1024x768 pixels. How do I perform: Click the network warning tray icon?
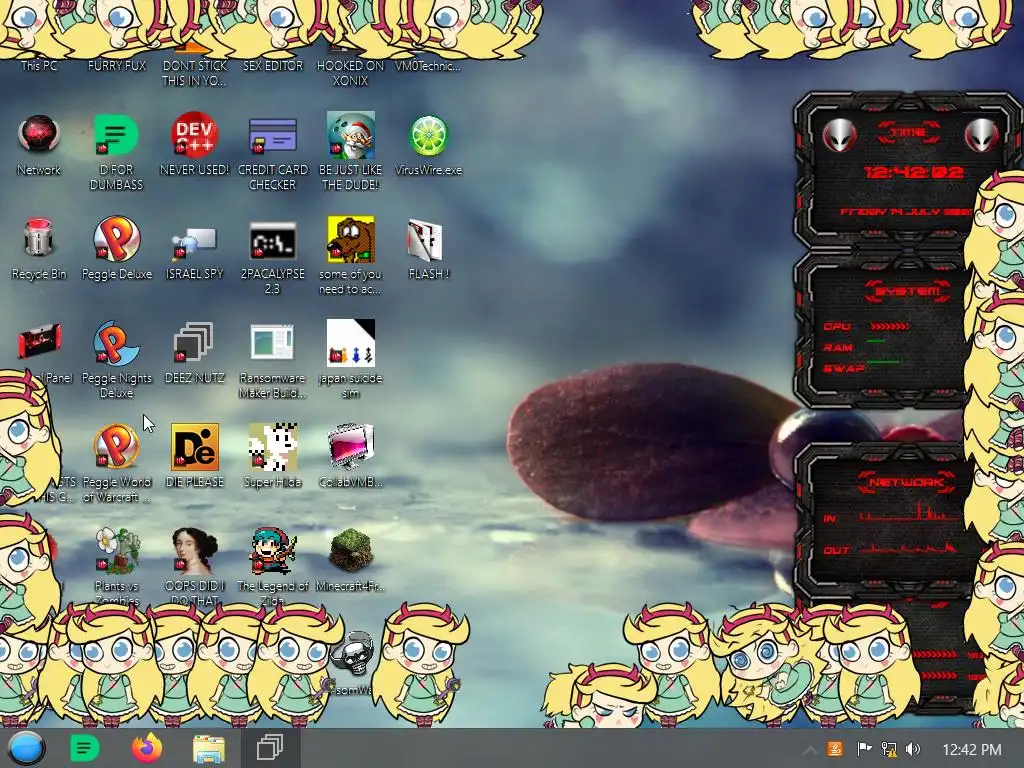[889, 749]
